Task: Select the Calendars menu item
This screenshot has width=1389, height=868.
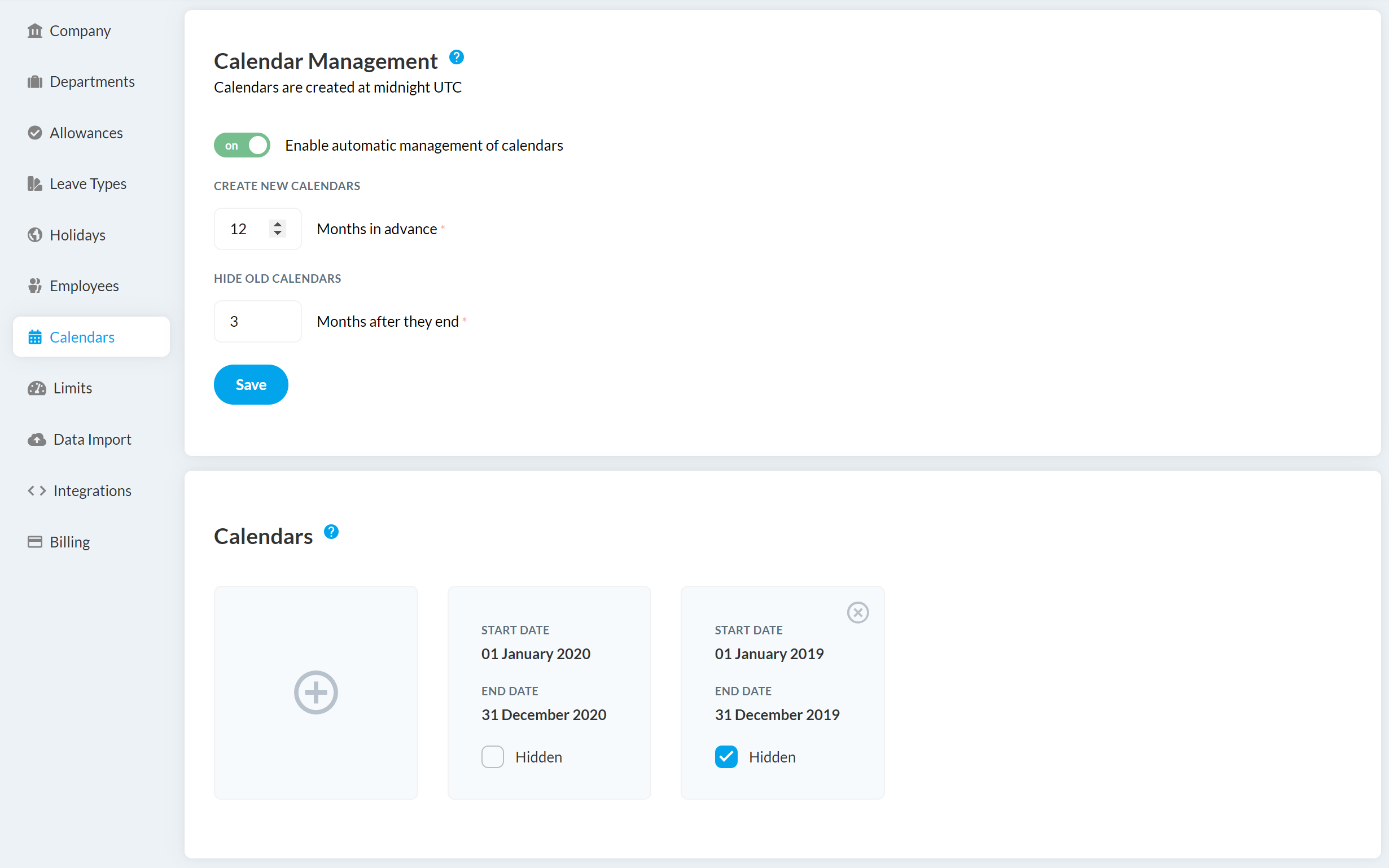Action: [91, 337]
